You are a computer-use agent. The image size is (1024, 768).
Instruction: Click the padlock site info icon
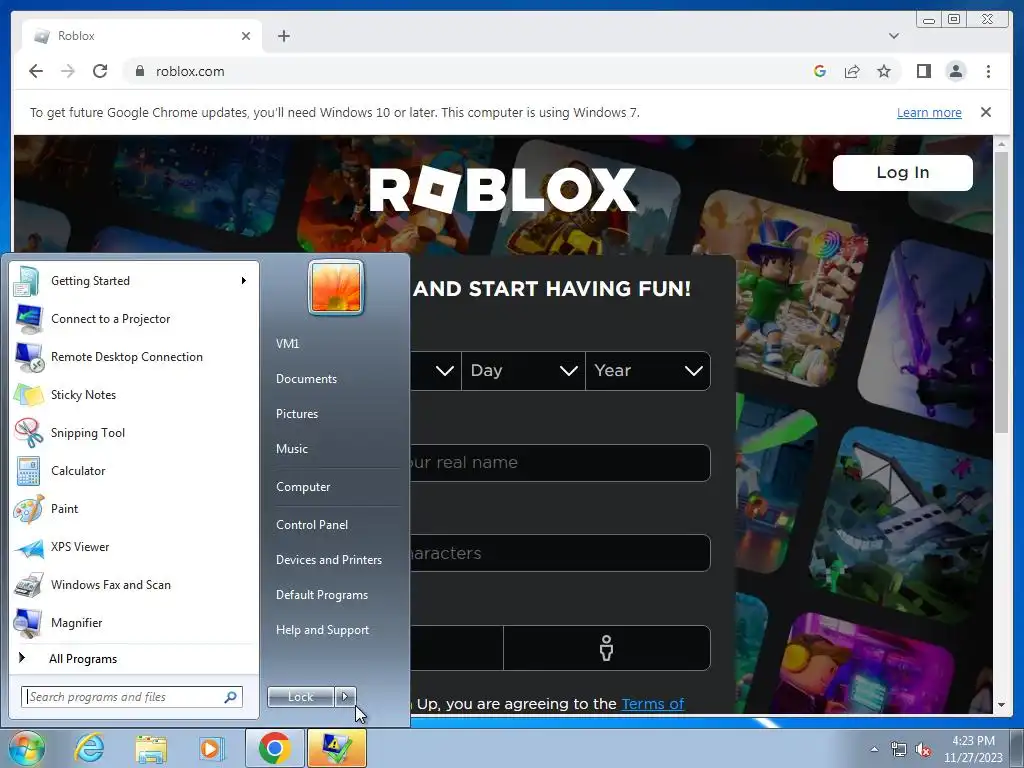139,71
